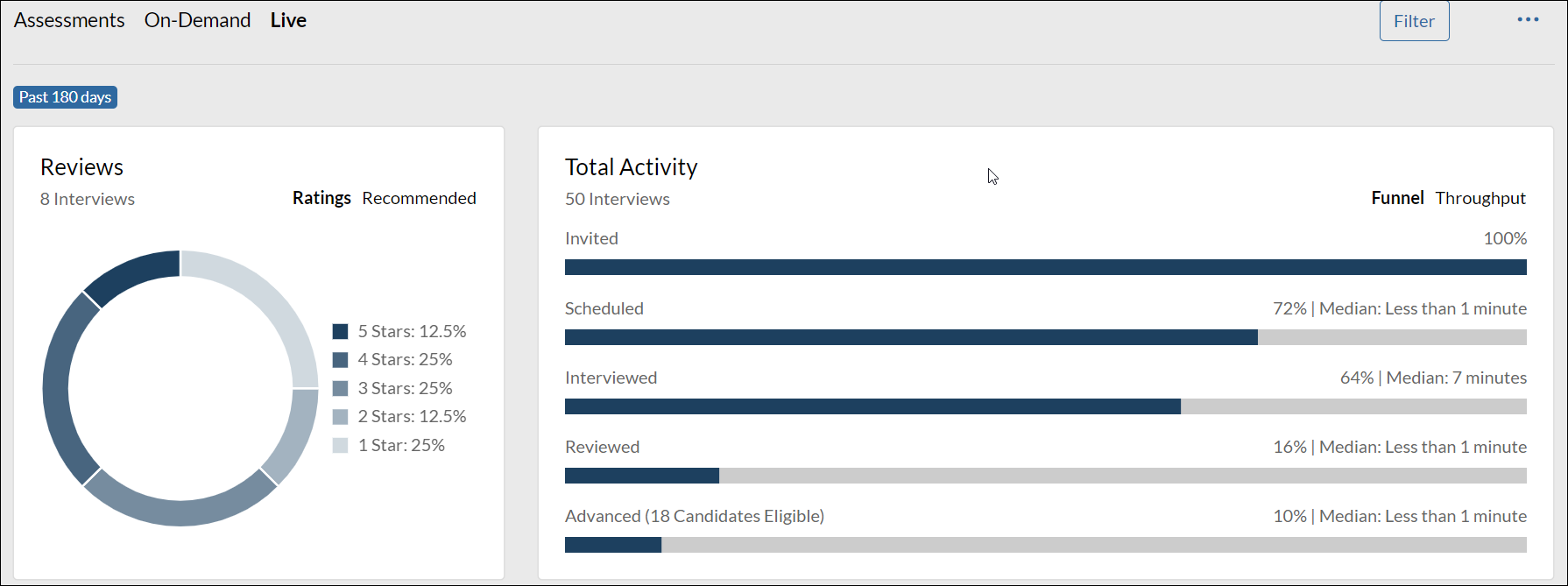The height and width of the screenshot is (586, 1568).
Task: Toggle Reviews view to Ratings
Action: pos(321,198)
